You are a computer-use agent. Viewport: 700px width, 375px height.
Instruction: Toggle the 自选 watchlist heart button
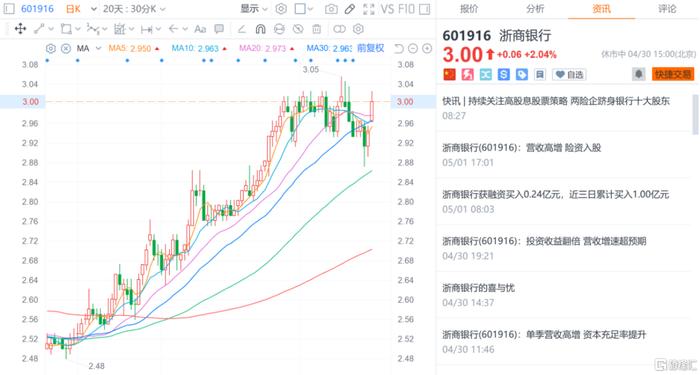click(x=569, y=75)
